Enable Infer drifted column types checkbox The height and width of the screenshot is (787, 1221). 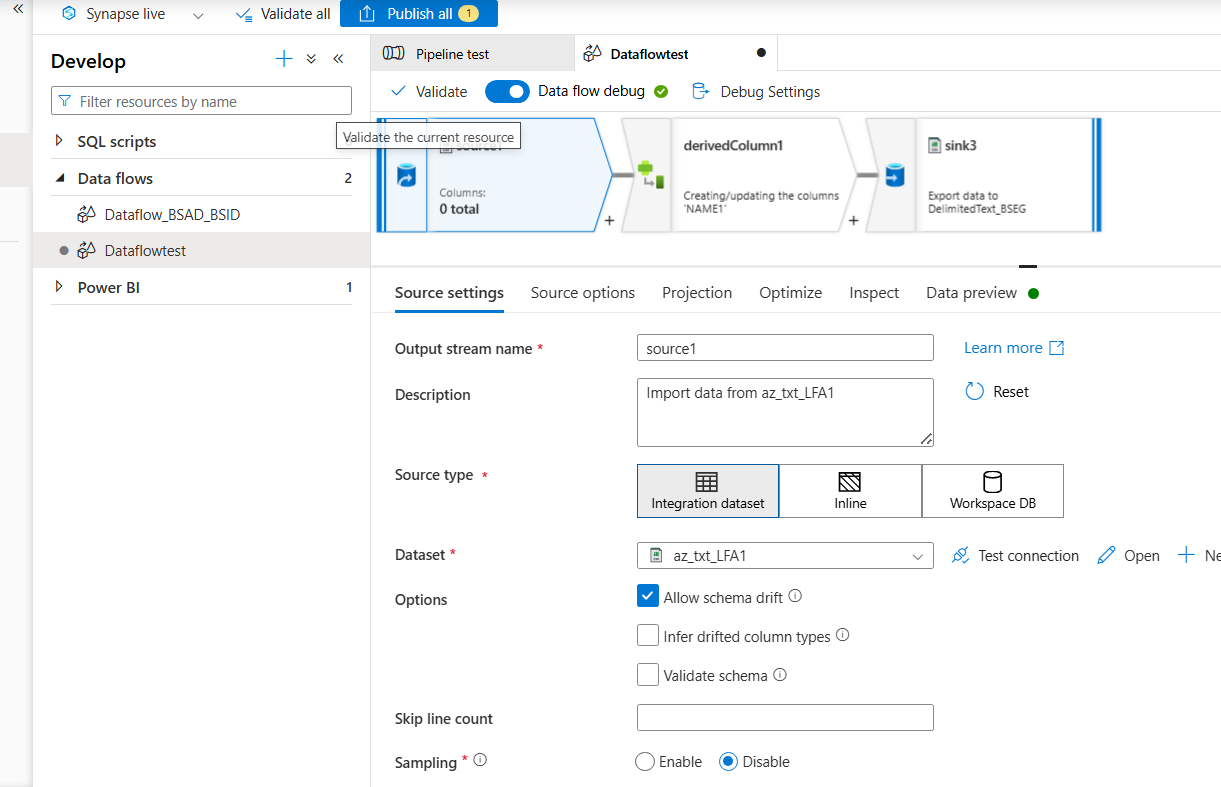point(648,635)
